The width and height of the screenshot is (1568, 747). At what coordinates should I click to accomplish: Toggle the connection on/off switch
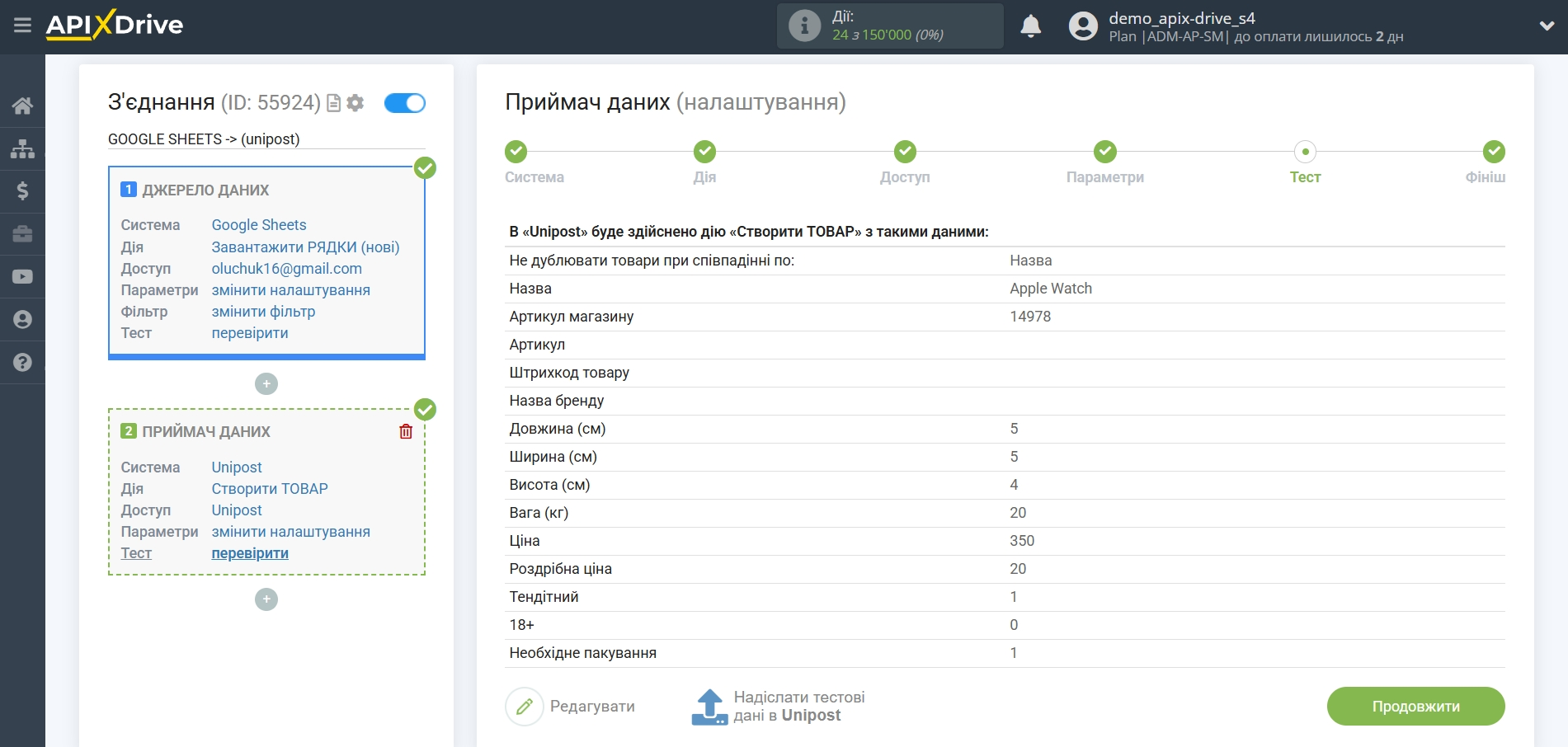click(x=404, y=103)
